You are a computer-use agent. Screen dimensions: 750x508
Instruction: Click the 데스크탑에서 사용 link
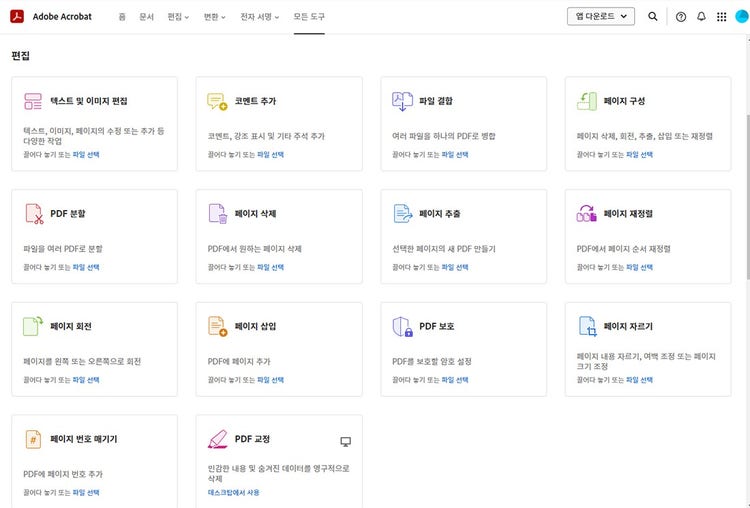pyautogui.click(x=233, y=492)
